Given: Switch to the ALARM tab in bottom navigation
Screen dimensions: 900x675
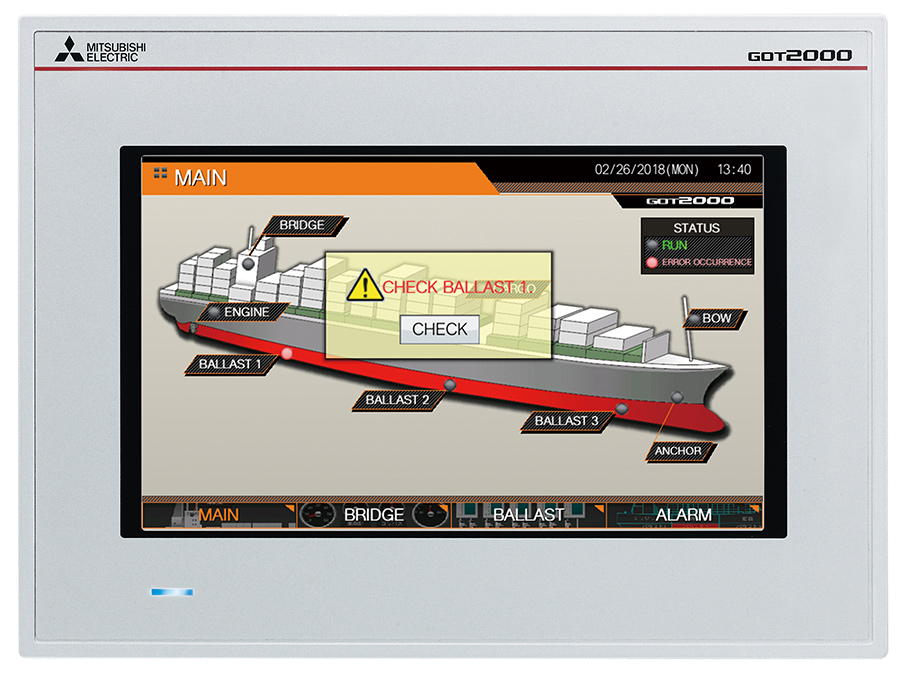Looking at the screenshot, I should [684, 515].
